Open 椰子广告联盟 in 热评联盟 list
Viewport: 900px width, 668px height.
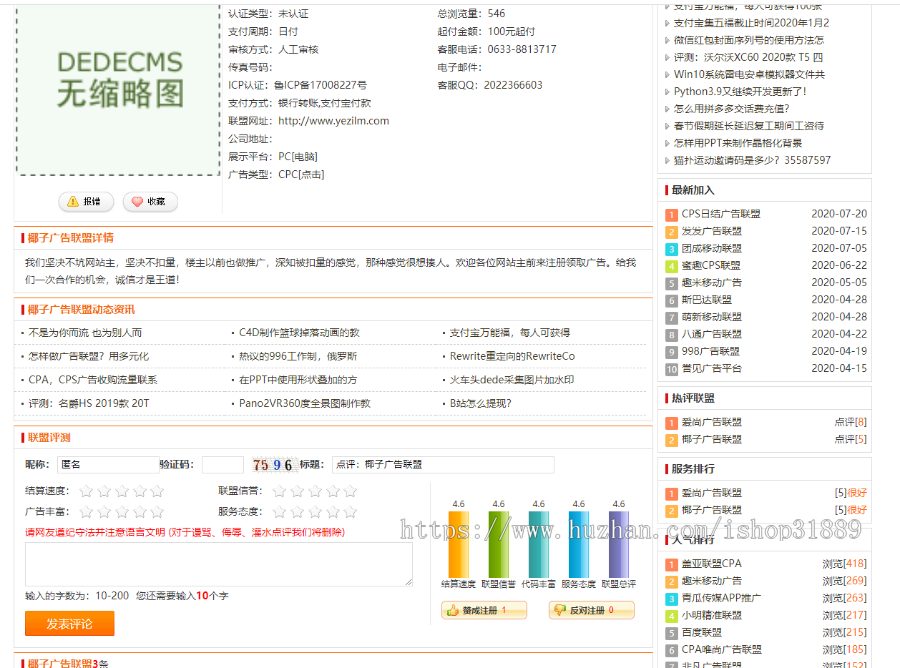[x=712, y=440]
